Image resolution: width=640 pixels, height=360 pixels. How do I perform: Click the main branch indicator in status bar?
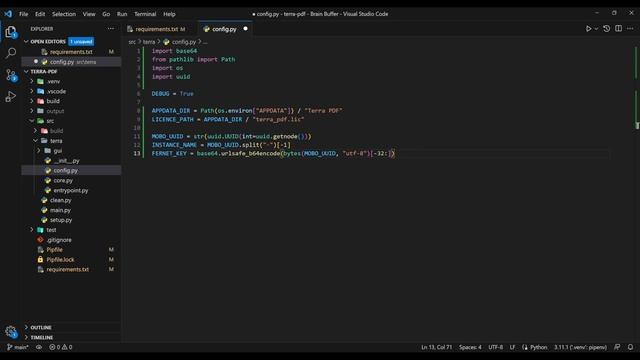click(x=18, y=347)
